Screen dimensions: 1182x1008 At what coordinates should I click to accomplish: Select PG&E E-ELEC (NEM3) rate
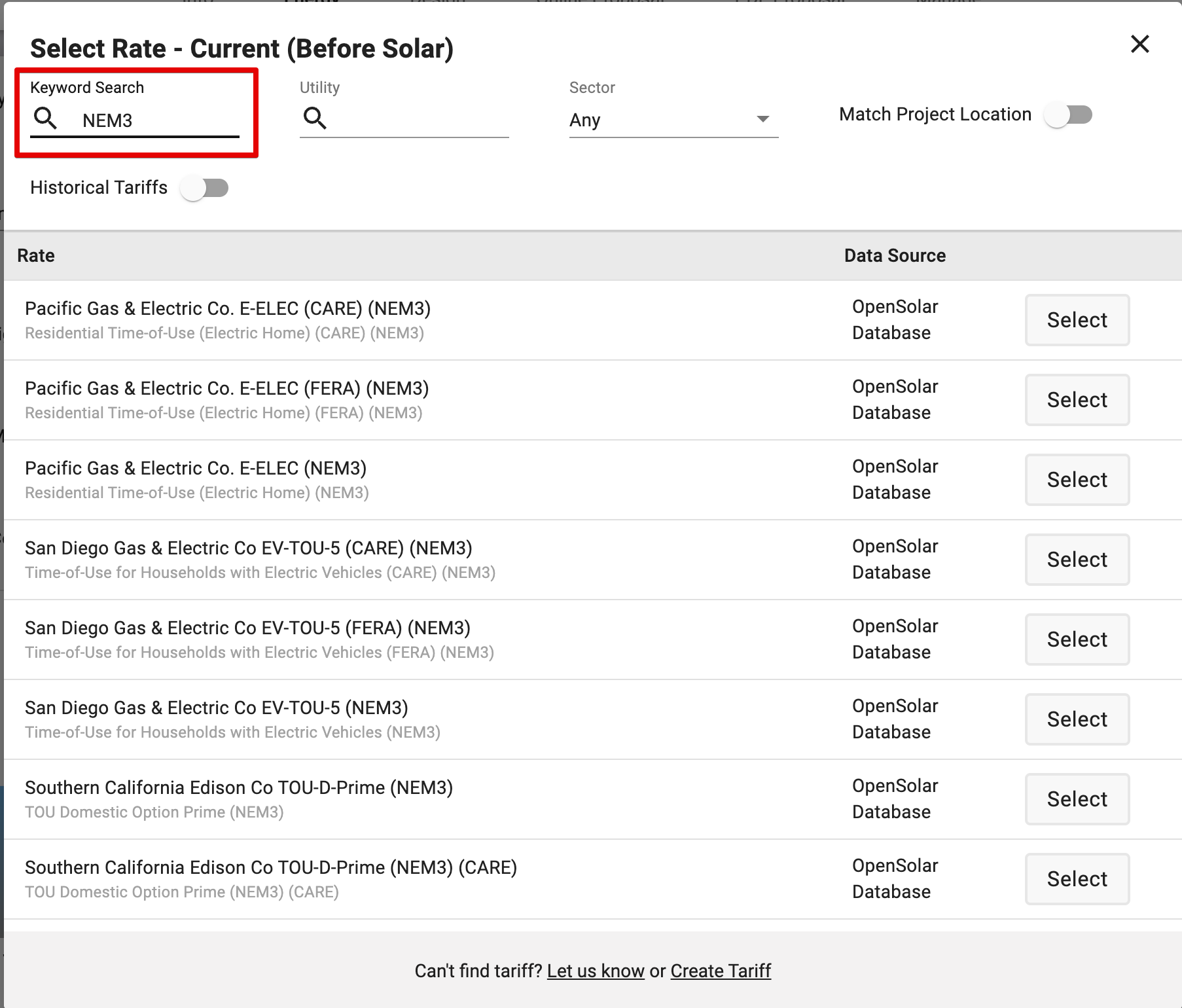pyautogui.click(x=1077, y=480)
